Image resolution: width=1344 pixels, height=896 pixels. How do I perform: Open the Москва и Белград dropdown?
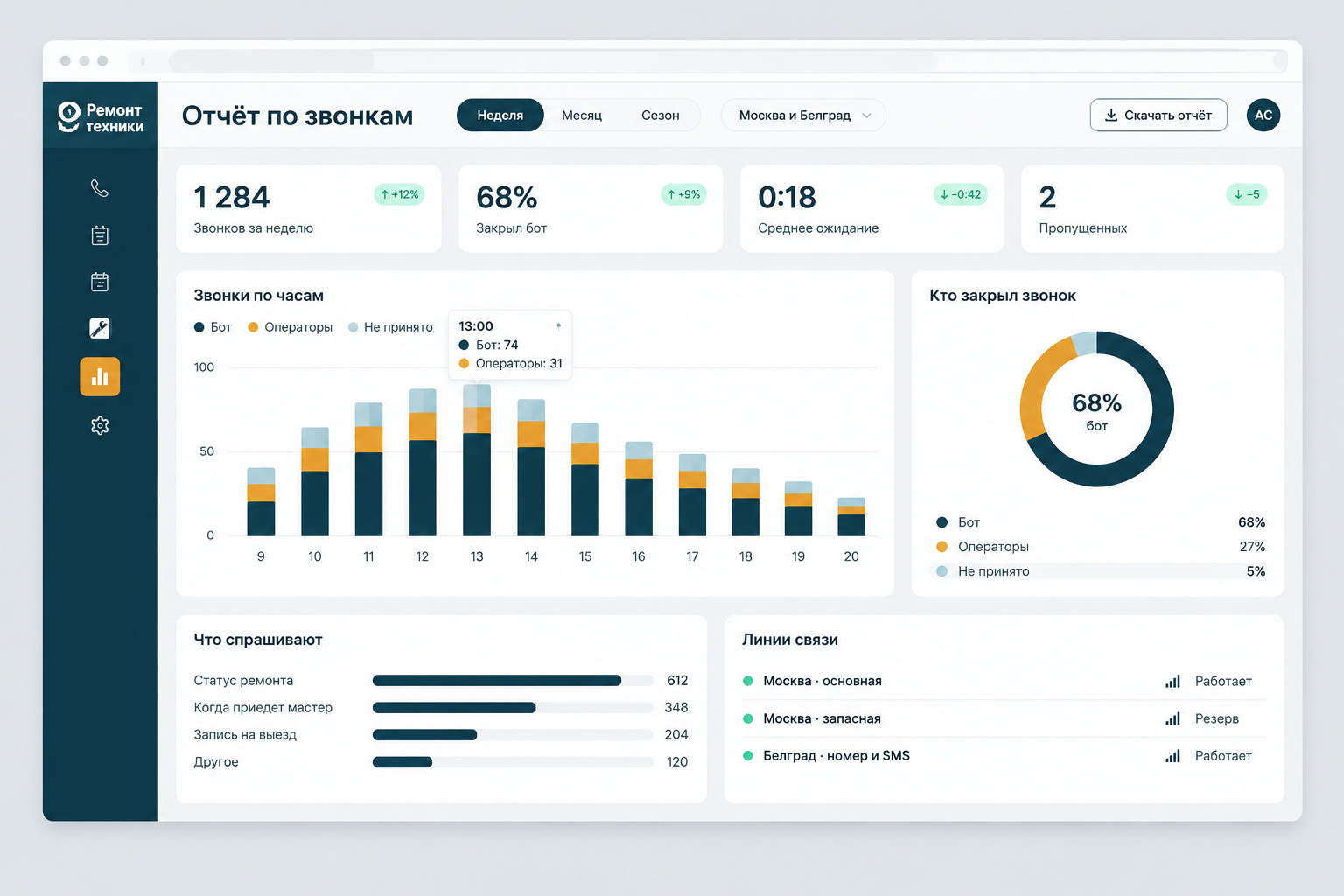coord(803,115)
